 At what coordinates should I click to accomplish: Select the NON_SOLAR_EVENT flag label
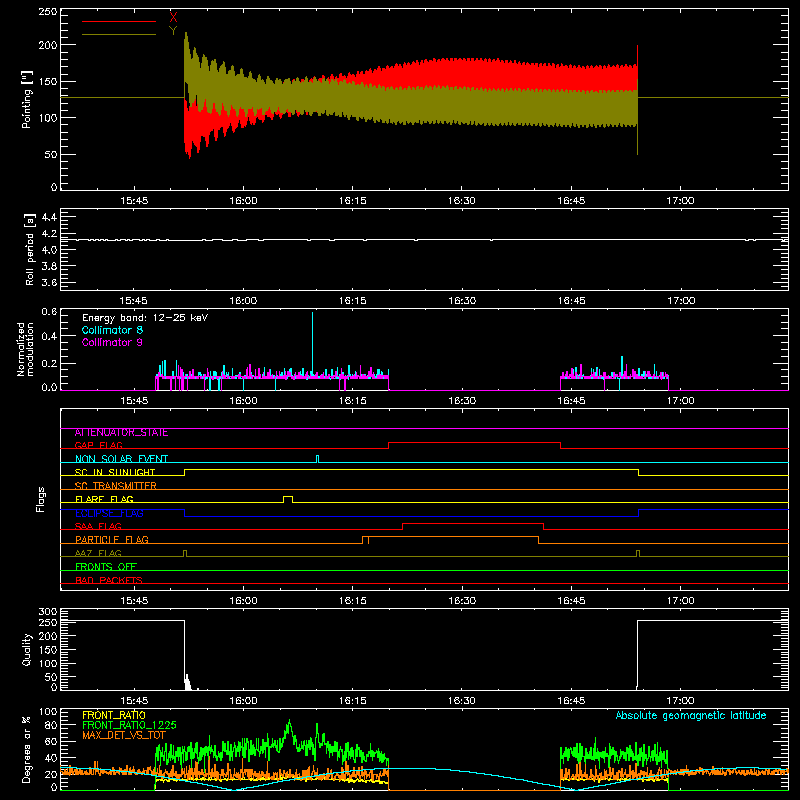tap(121, 459)
